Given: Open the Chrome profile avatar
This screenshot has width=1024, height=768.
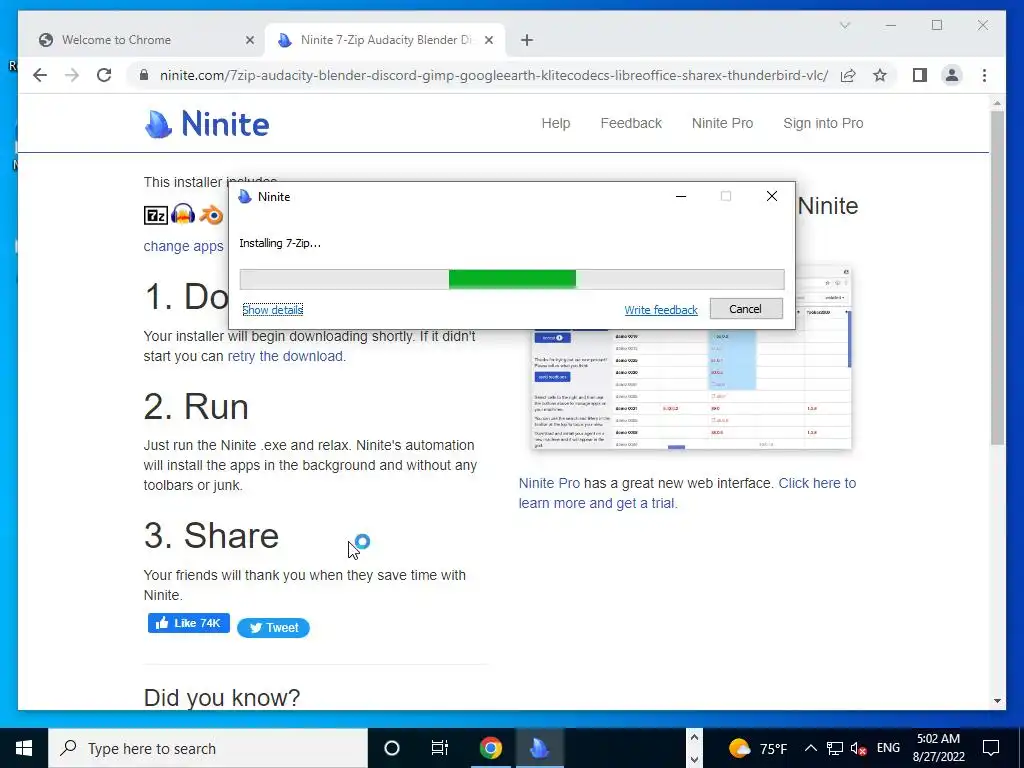Looking at the screenshot, I should 952,75.
